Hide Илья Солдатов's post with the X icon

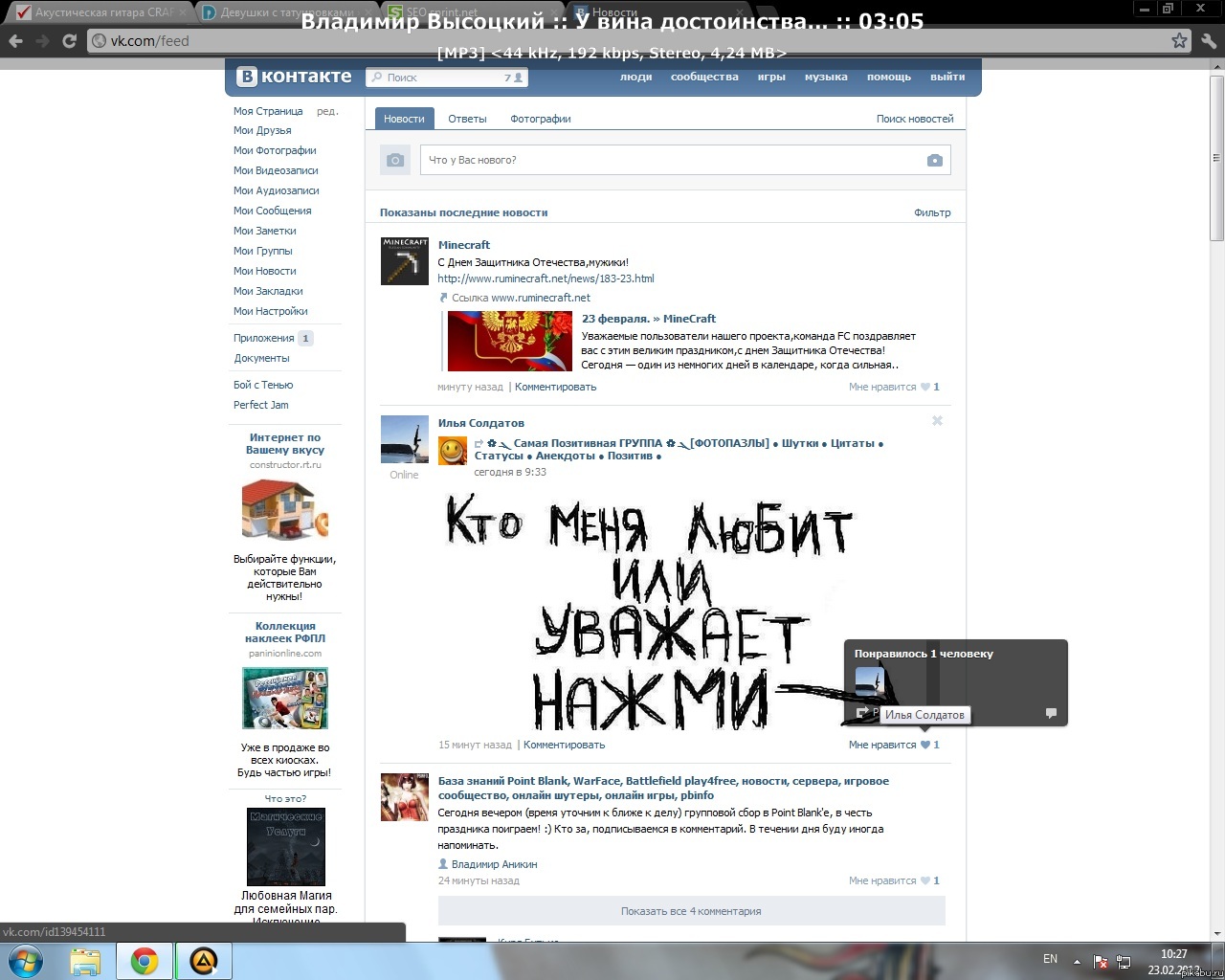click(937, 421)
